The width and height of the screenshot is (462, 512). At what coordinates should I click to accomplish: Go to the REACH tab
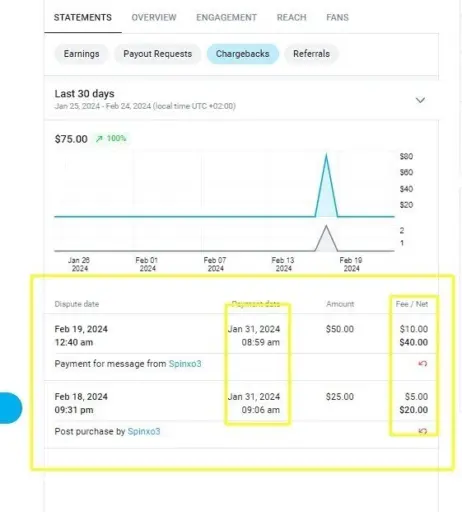click(291, 17)
